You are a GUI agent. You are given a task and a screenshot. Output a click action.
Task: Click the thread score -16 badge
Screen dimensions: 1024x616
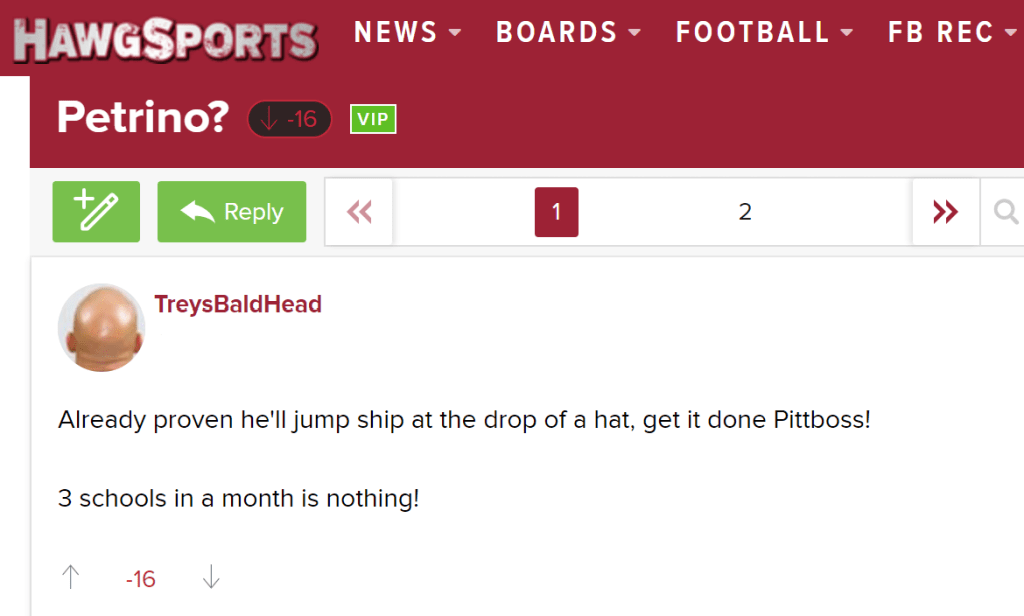(289, 120)
